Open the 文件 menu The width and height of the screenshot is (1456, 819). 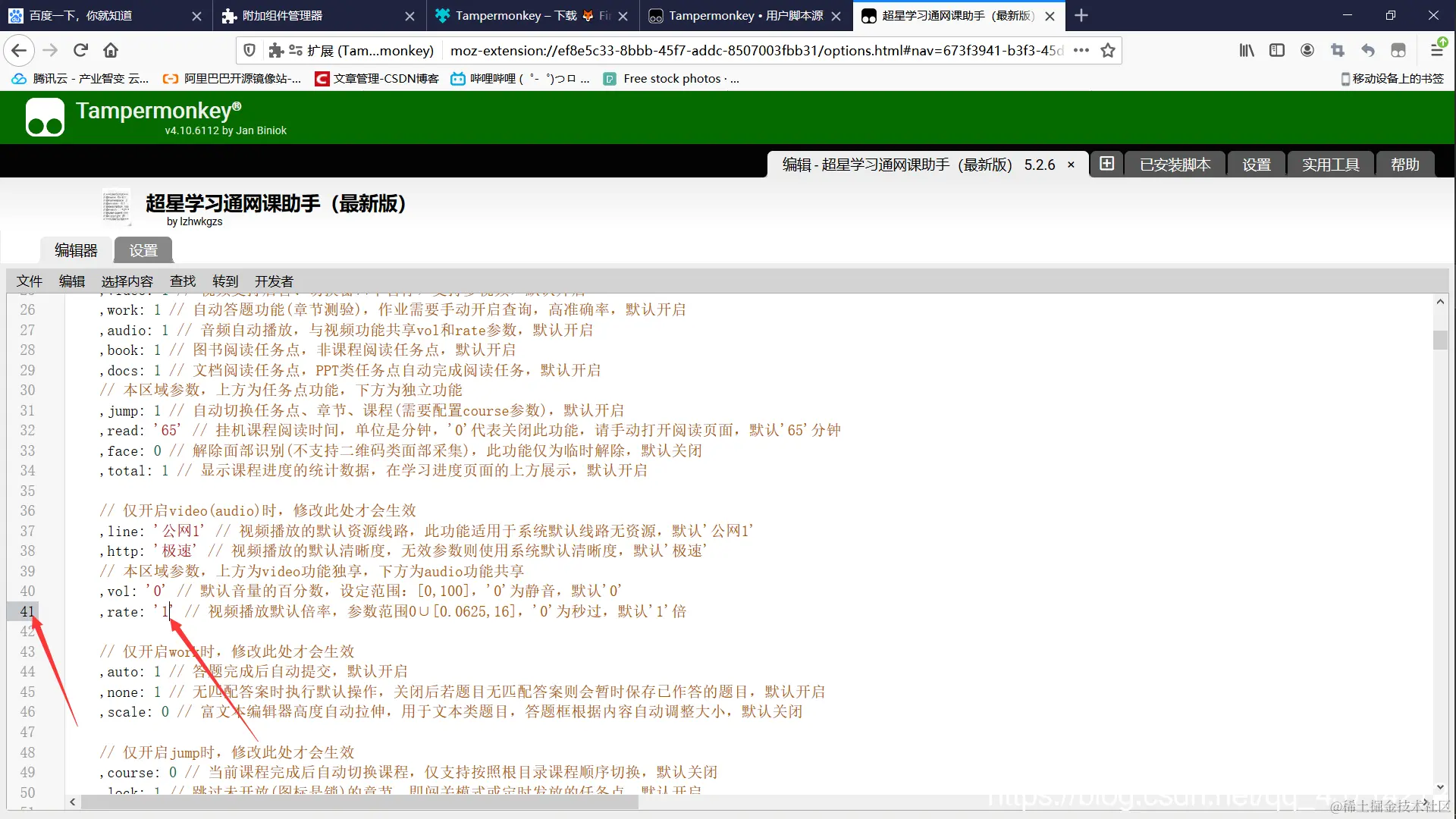(x=29, y=281)
